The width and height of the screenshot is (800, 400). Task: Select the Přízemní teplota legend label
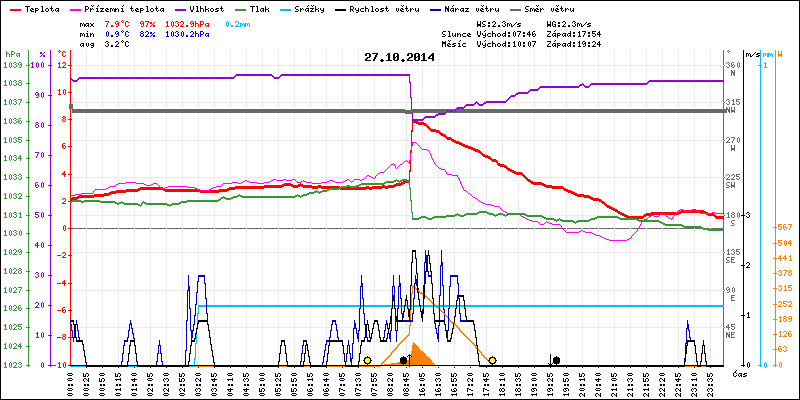coord(124,9)
